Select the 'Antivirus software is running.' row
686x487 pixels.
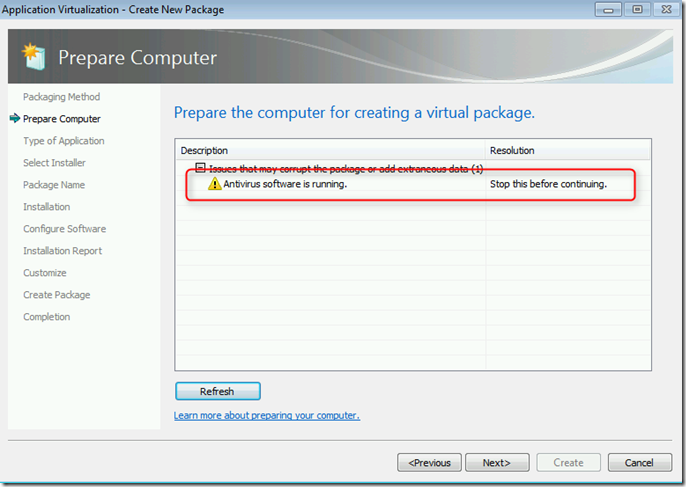click(411, 184)
